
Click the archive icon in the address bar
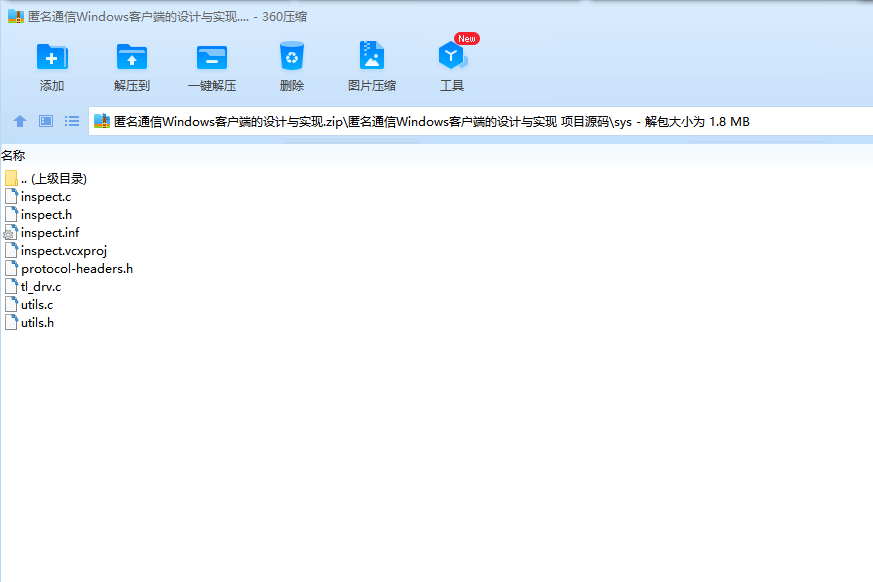point(102,121)
